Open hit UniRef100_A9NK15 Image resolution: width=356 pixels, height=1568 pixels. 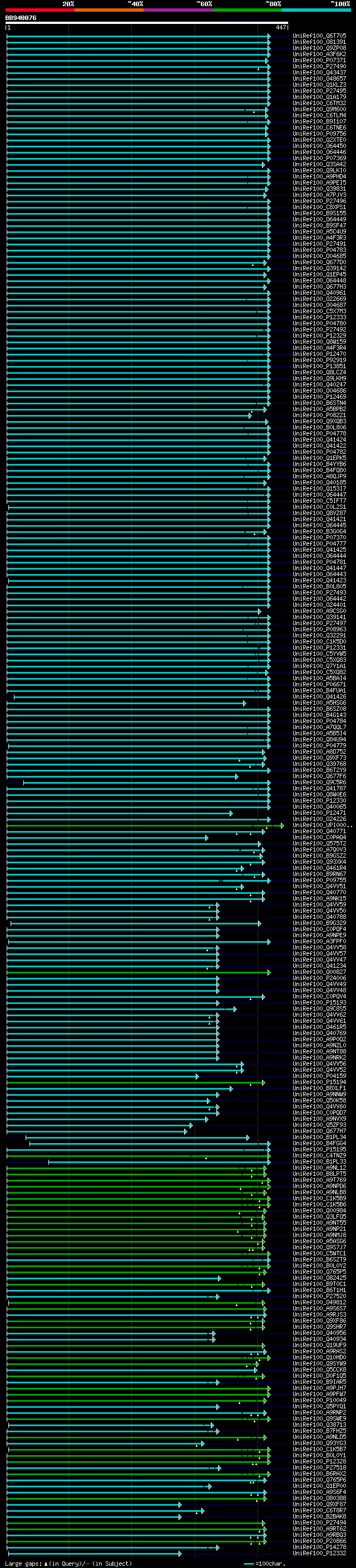pyautogui.click(x=319, y=899)
